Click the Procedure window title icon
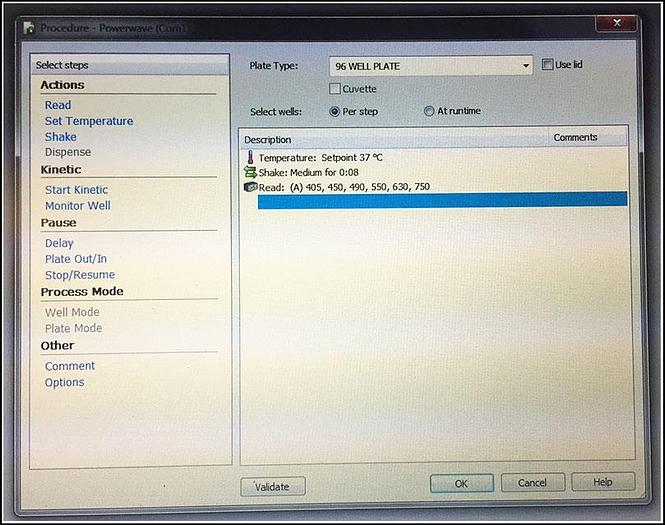Viewport: 665px width, 525px height. [29, 28]
